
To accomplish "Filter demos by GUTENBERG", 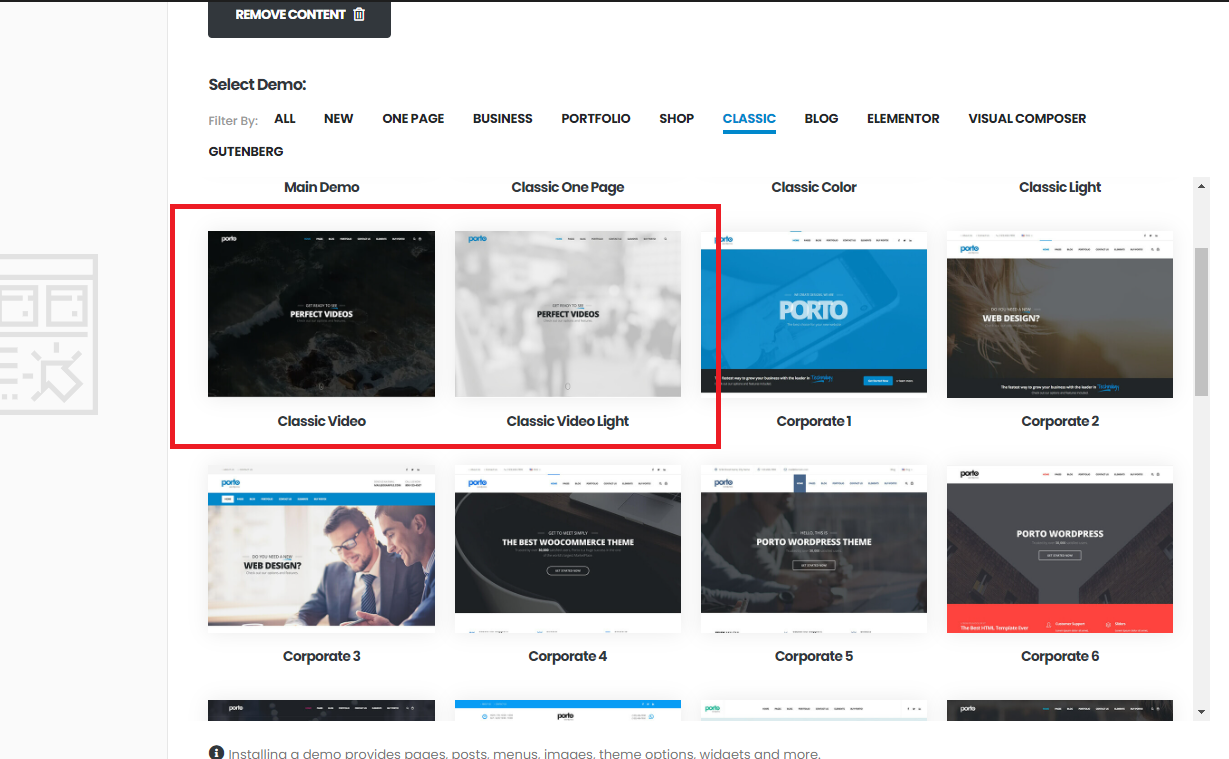I will (246, 151).
